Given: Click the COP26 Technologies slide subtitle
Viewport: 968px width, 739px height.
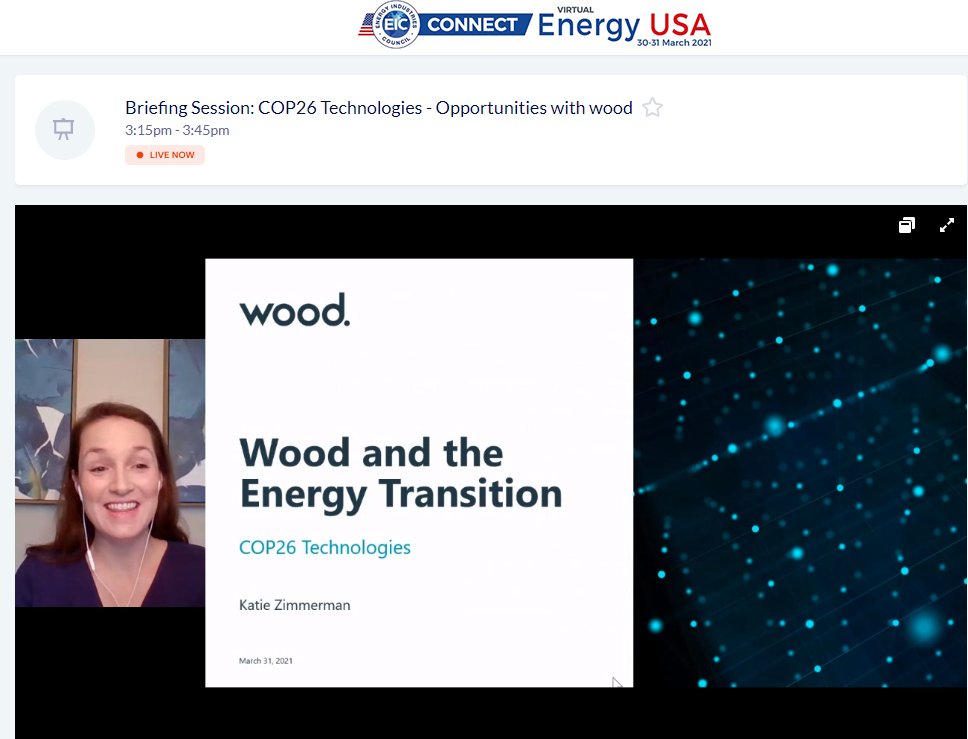Looking at the screenshot, I should coord(325,548).
